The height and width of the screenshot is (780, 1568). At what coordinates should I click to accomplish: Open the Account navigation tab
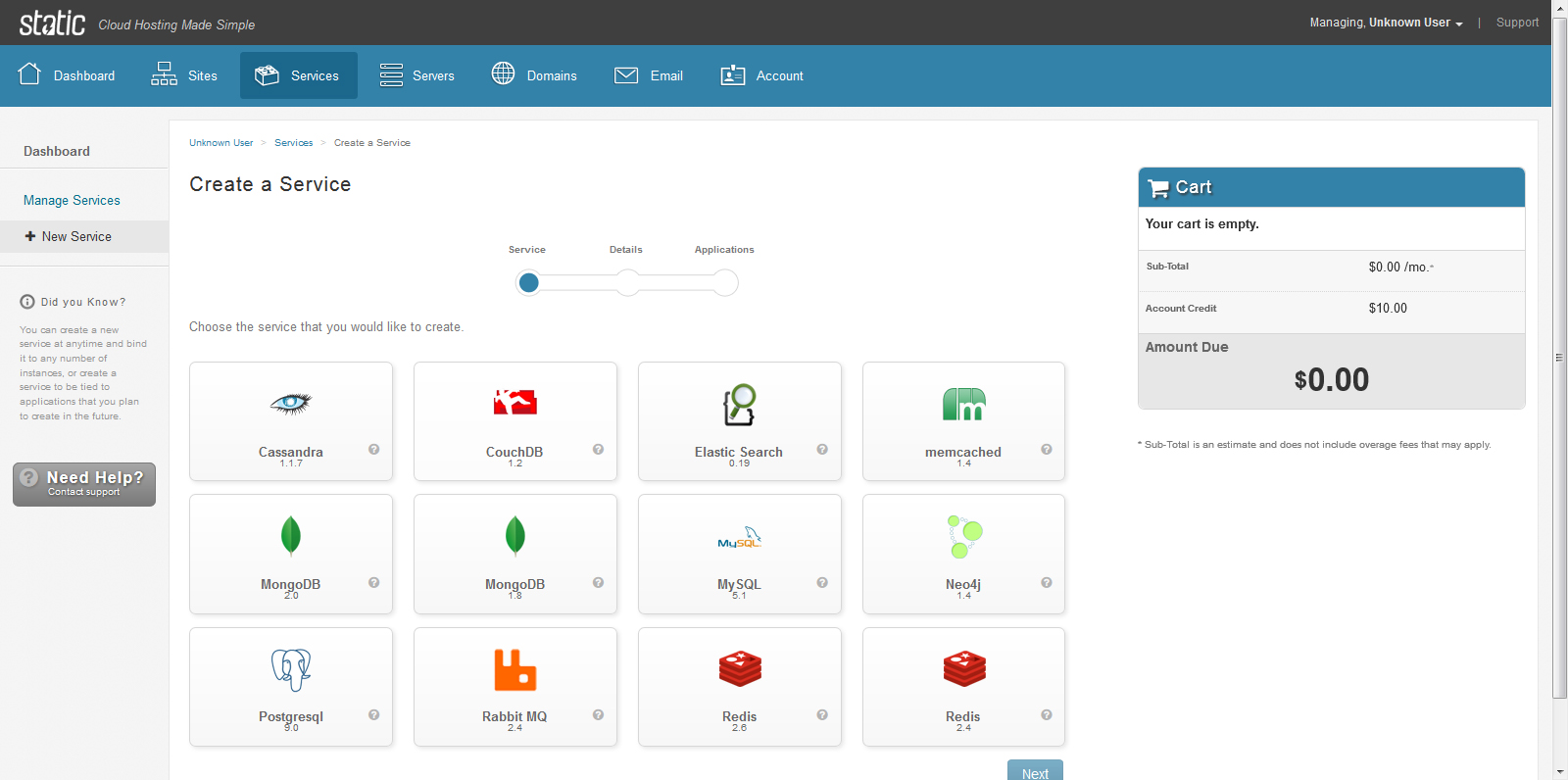(x=762, y=75)
